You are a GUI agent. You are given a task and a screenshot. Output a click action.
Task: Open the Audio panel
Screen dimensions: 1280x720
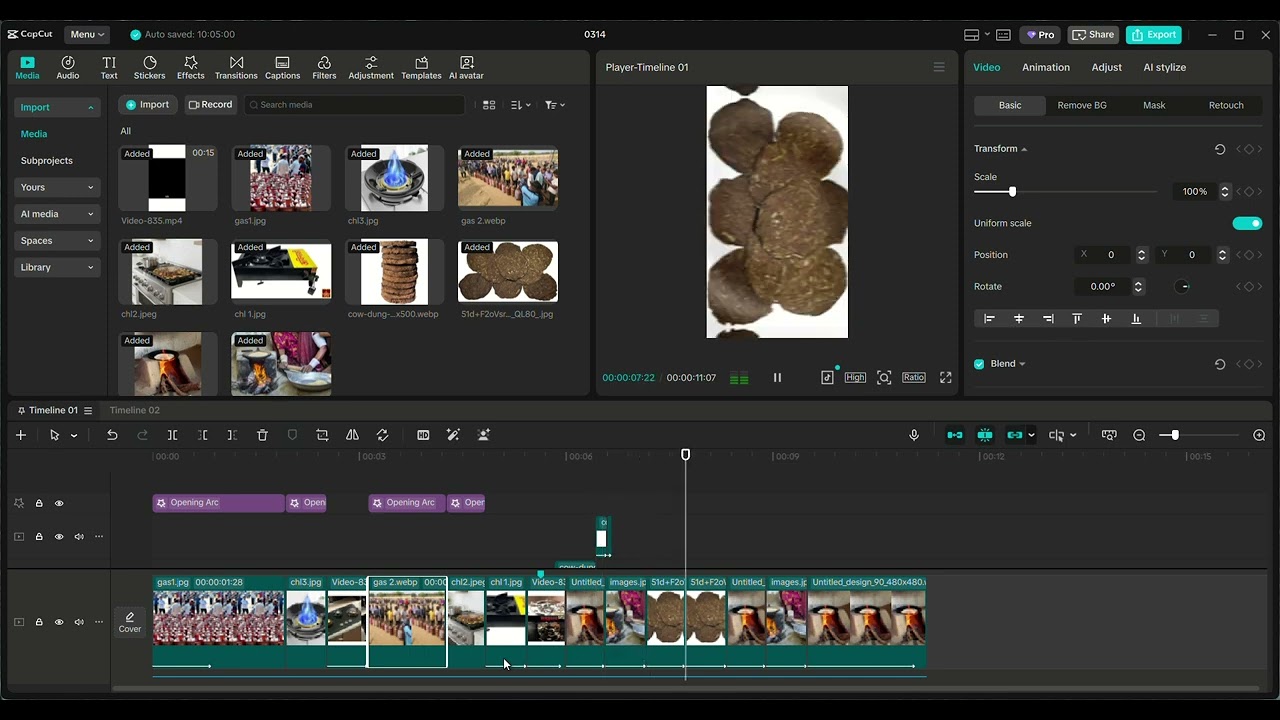click(x=68, y=68)
